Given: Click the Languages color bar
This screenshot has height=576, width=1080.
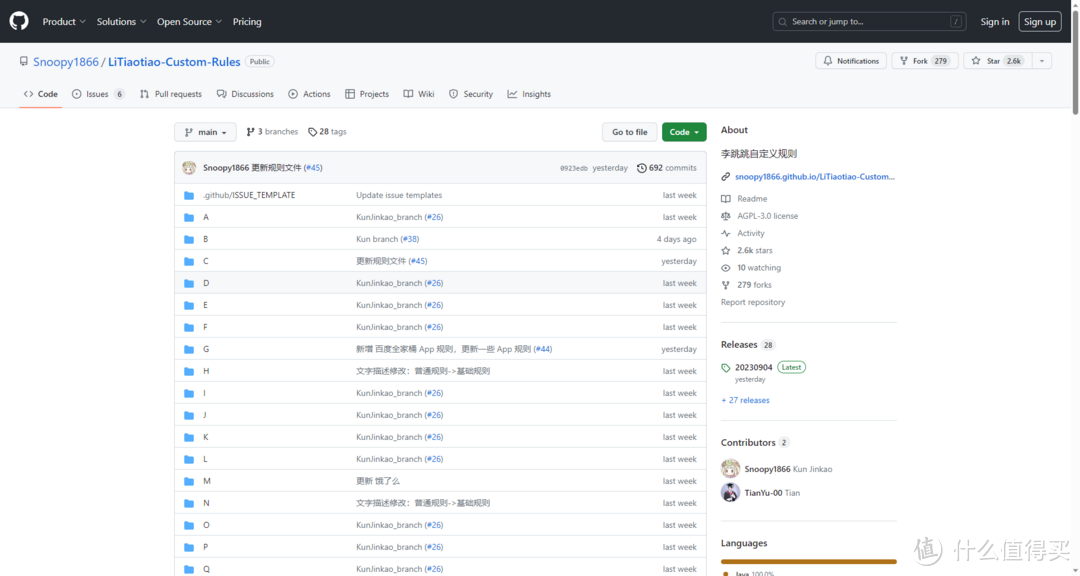Looking at the screenshot, I should pyautogui.click(x=809, y=562).
